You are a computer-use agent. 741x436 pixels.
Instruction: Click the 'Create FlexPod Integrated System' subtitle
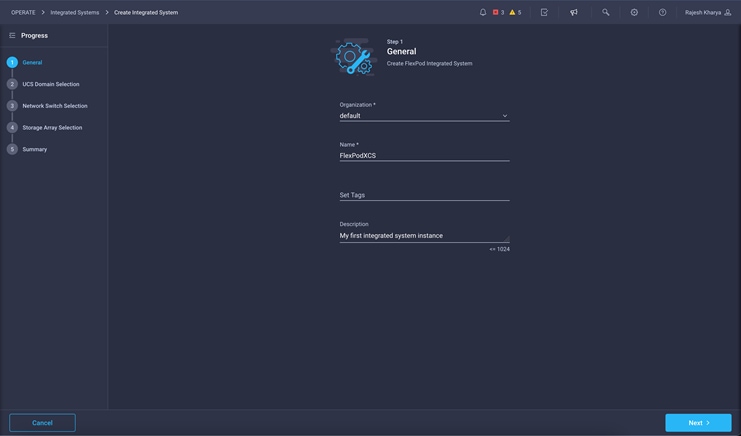[x=430, y=63]
